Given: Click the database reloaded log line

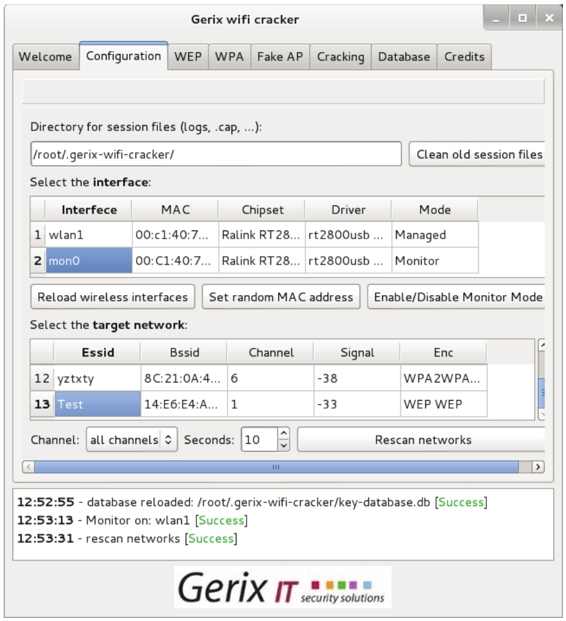Looking at the screenshot, I should click(x=252, y=502).
